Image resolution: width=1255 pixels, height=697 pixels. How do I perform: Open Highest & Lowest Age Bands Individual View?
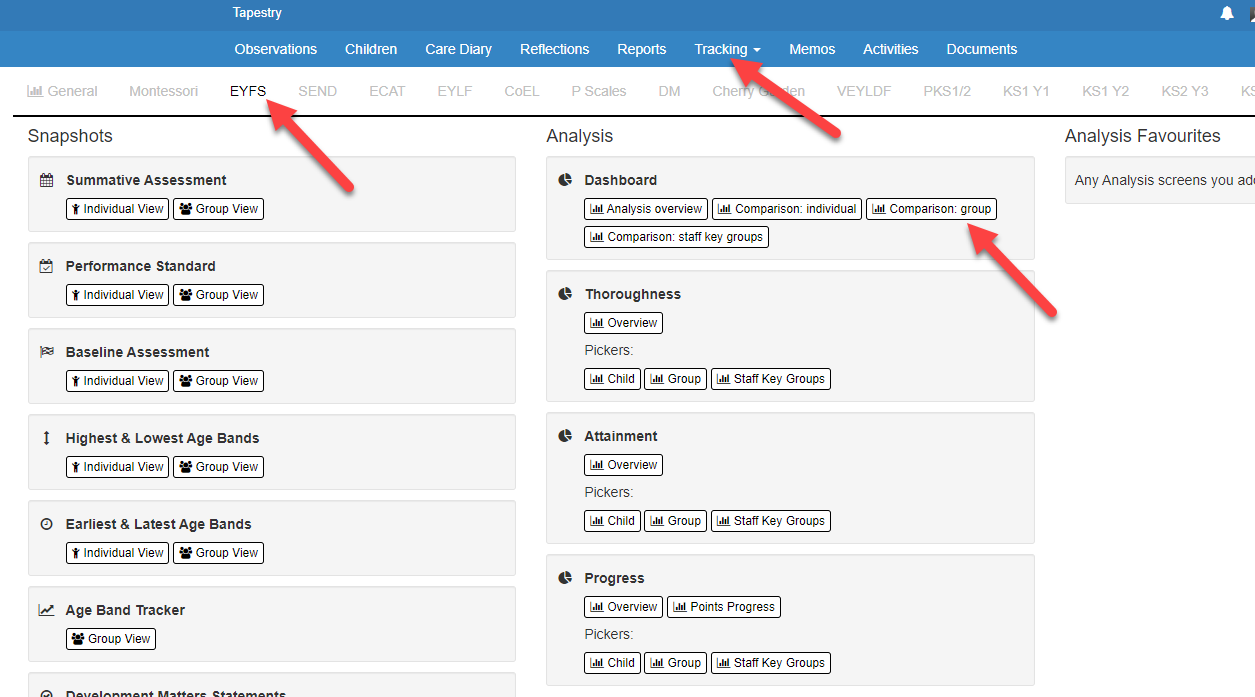tap(118, 467)
